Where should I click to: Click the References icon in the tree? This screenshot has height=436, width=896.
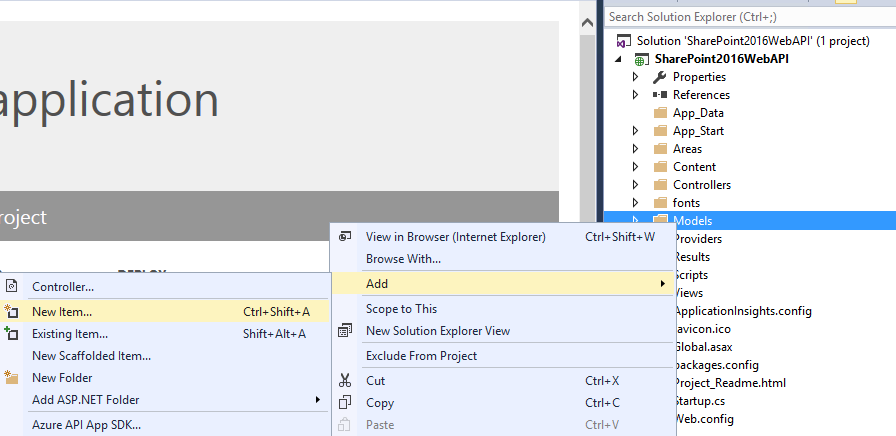pos(659,95)
